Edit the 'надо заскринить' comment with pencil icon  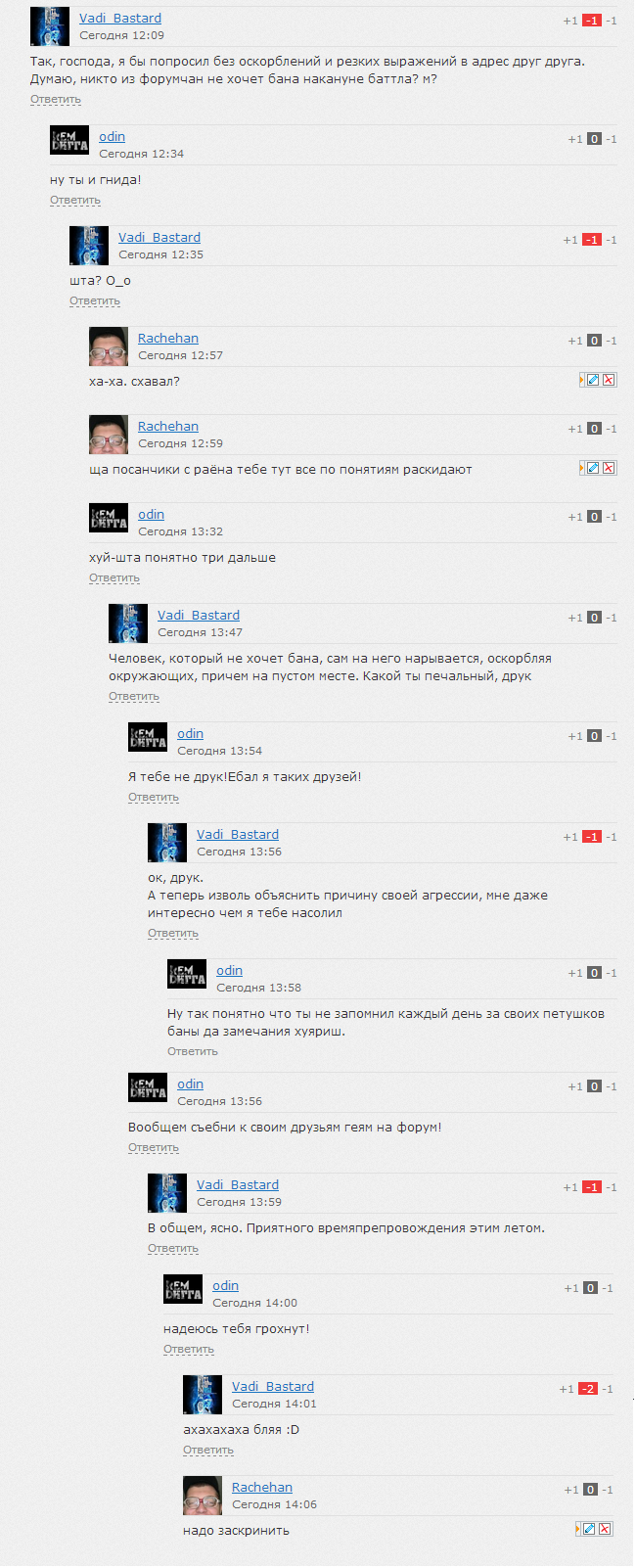click(x=588, y=1529)
